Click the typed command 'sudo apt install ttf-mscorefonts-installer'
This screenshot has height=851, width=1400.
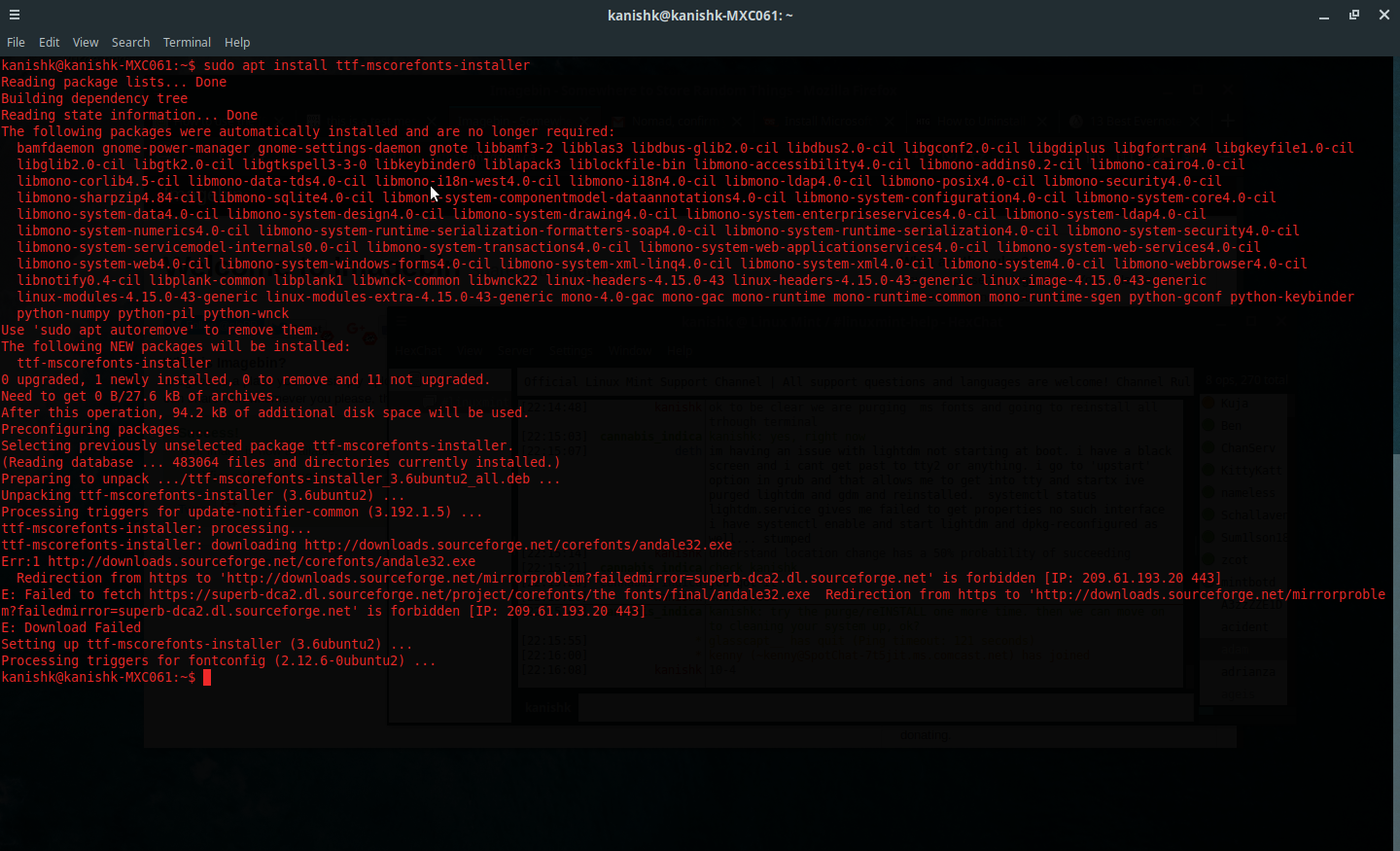pos(367,65)
